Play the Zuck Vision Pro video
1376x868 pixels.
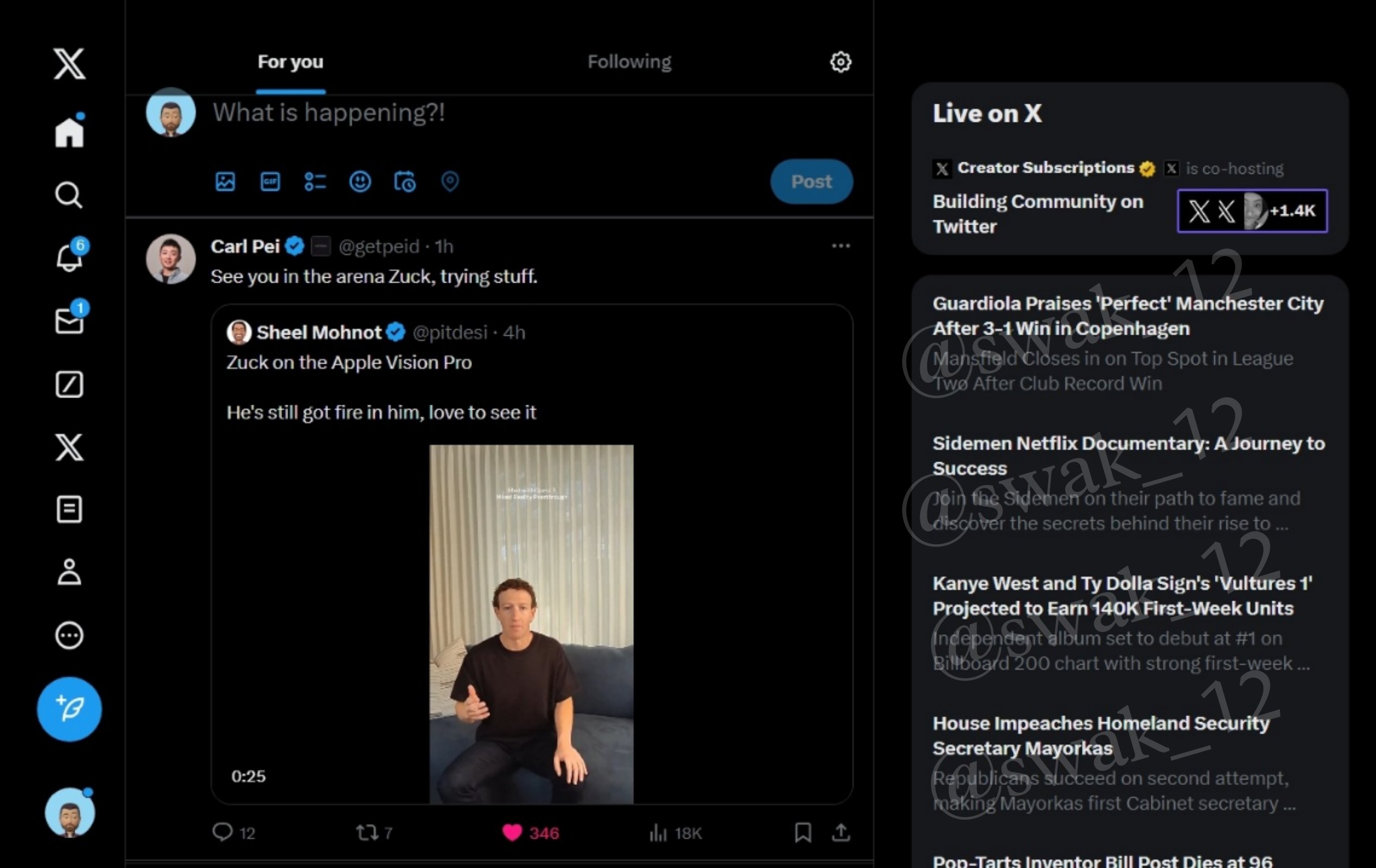531,624
